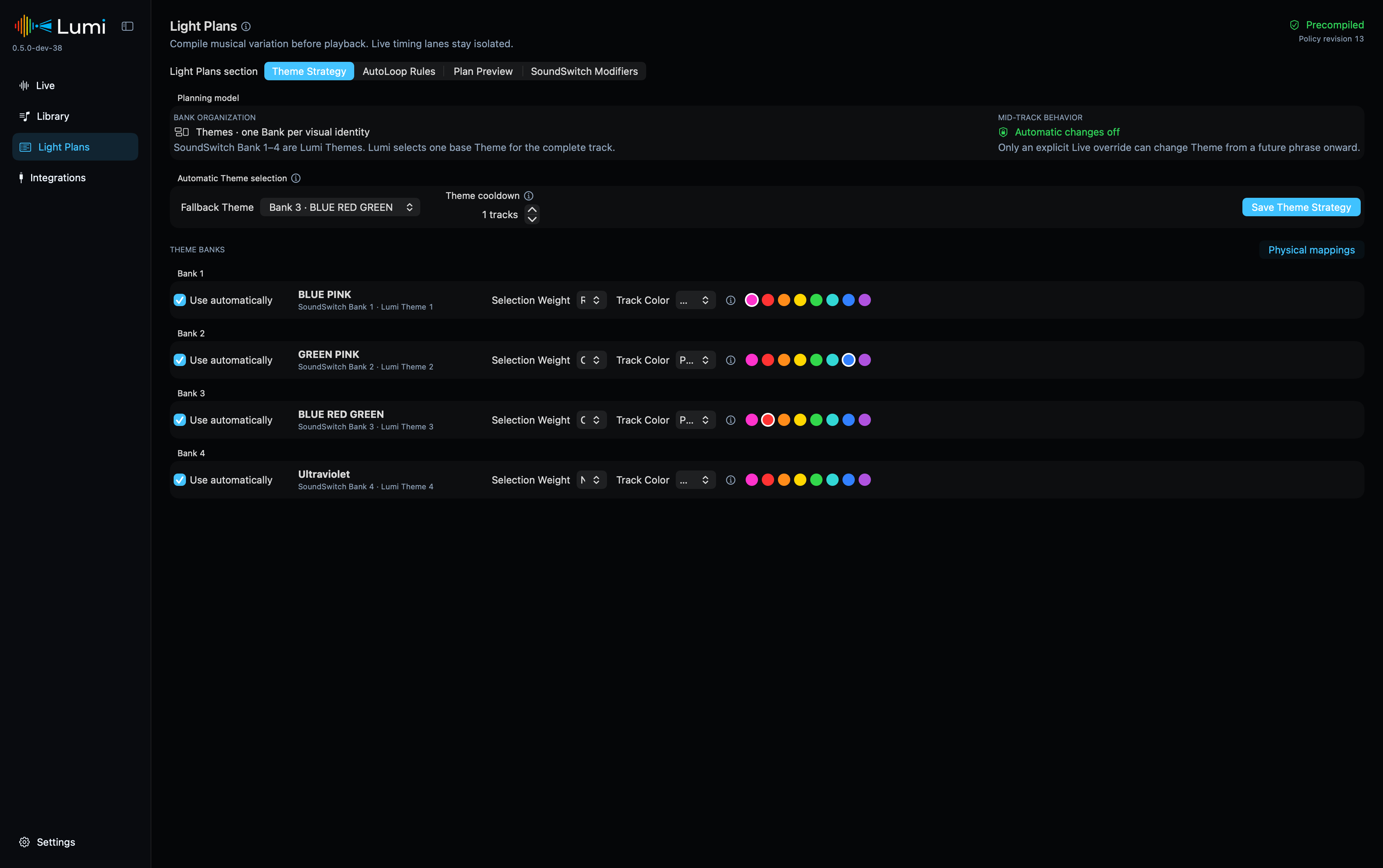The image size is (1383, 868).
Task: Click the Precompiled shield status icon
Action: [x=1294, y=25]
